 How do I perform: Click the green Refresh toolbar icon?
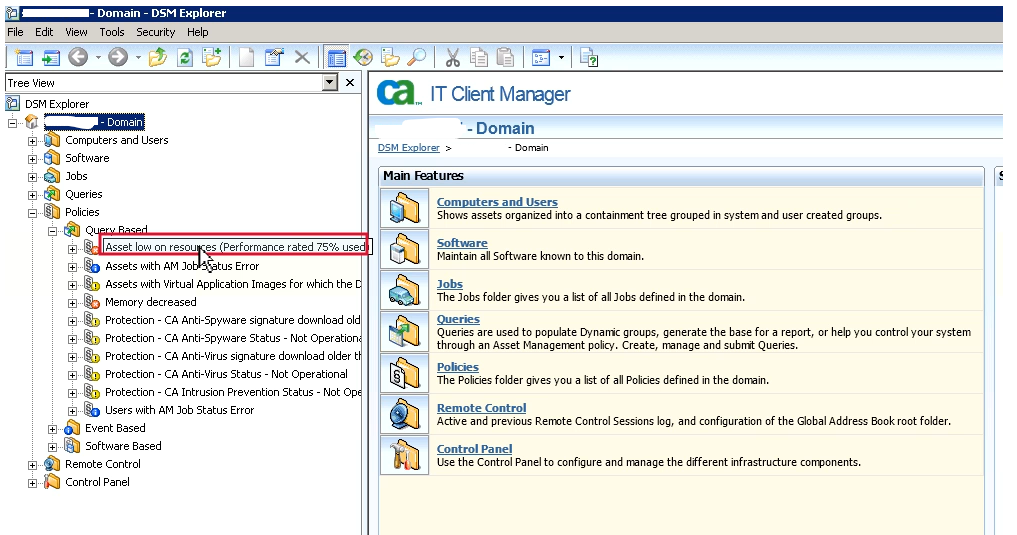[x=185, y=58]
